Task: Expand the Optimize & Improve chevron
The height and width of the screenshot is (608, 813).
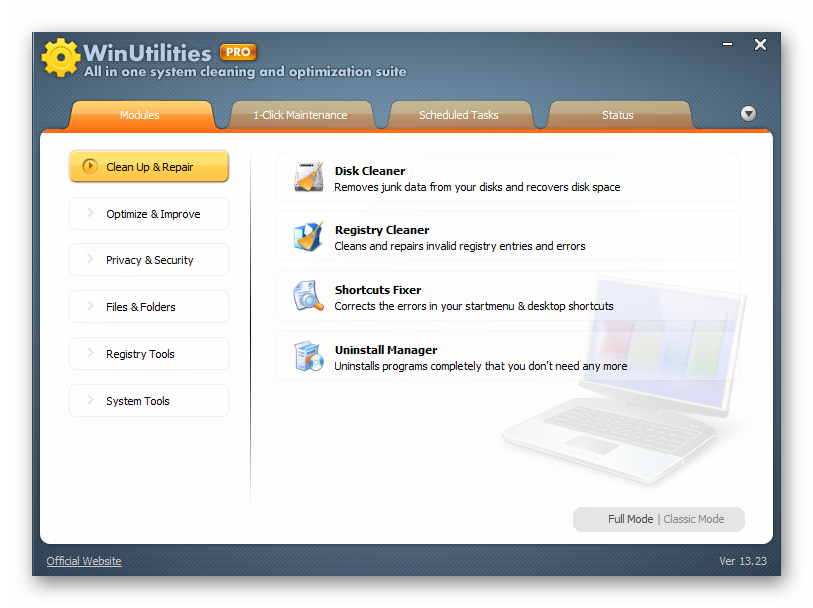Action: [x=90, y=213]
